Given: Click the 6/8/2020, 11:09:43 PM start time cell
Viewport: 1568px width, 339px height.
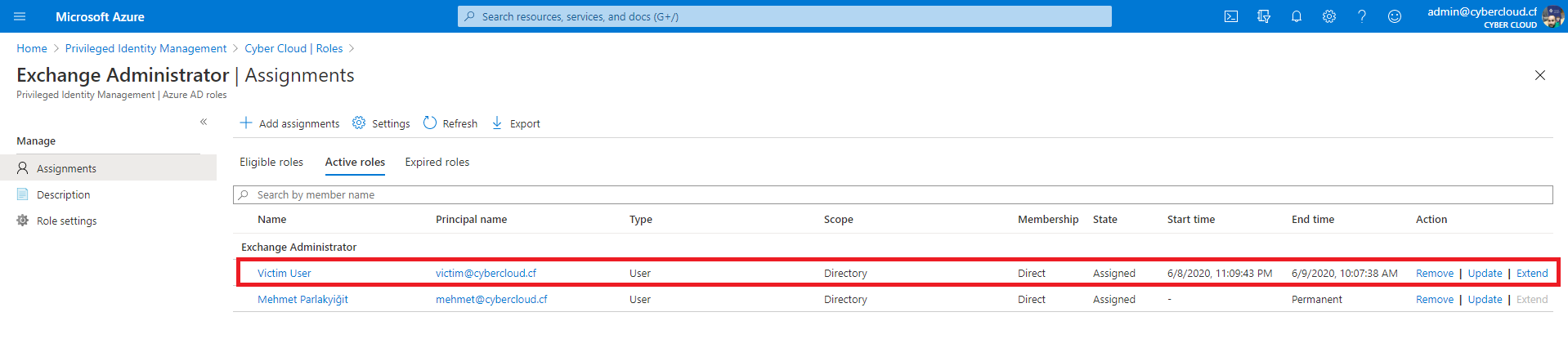Looking at the screenshot, I should 1220,273.
